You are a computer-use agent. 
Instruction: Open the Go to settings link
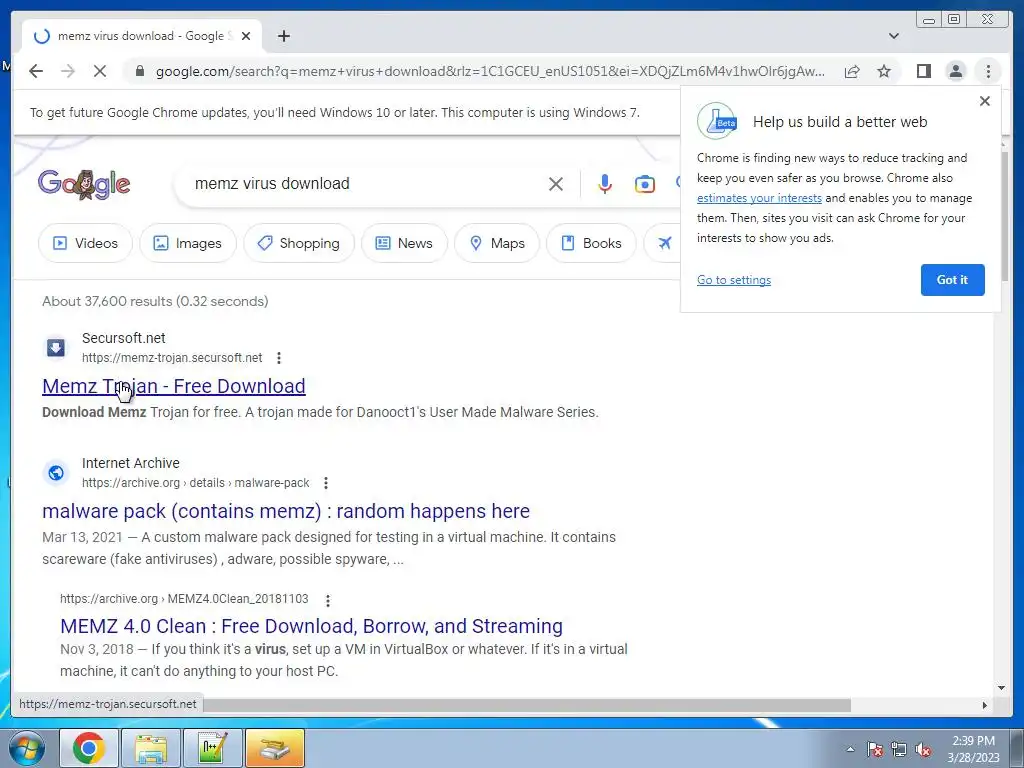tap(733, 280)
